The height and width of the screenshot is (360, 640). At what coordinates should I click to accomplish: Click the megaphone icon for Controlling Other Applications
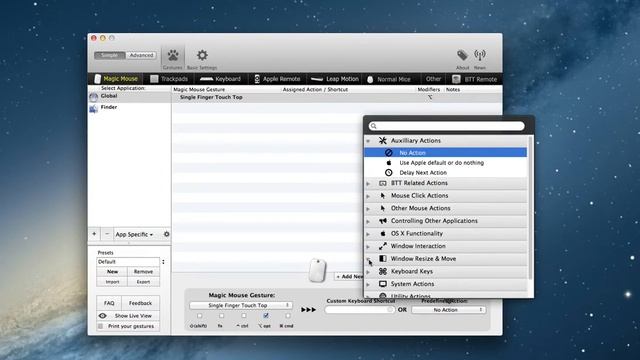[382, 221]
